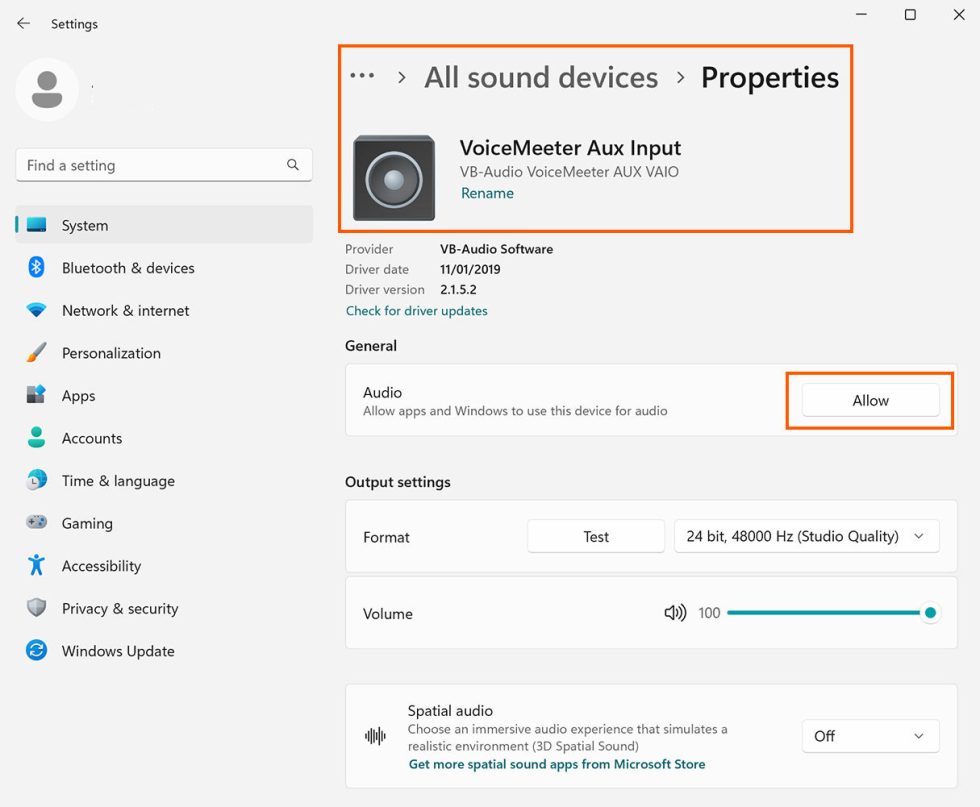Image resolution: width=980 pixels, height=807 pixels.
Task: Open Accessibility settings
Action: tap(100, 565)
